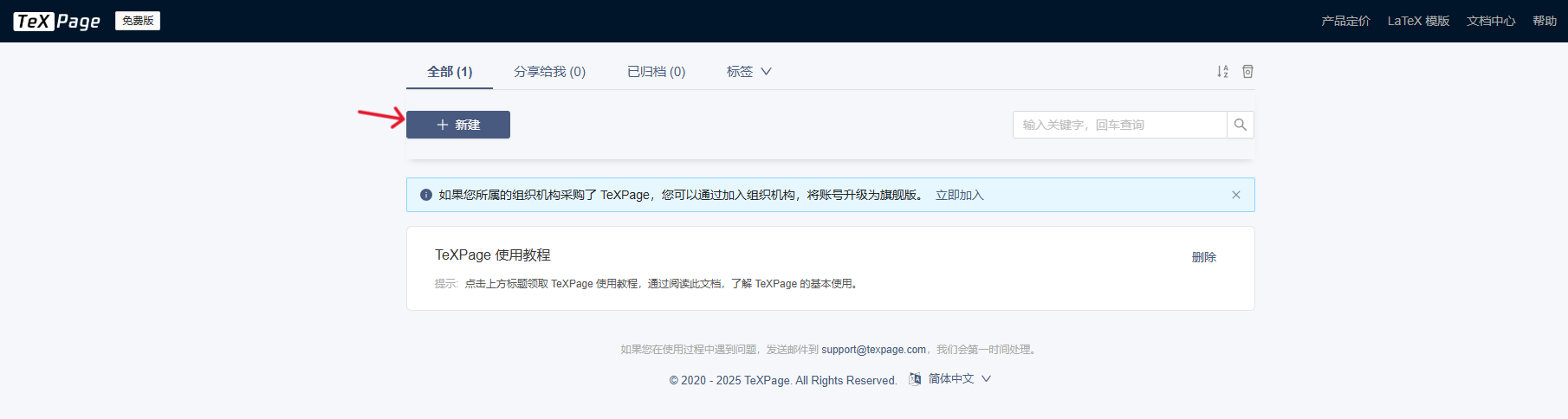Expand the 标签 dropdown
The width and height of the screenshot is (1568, 419).
click(x=748, y=72)
